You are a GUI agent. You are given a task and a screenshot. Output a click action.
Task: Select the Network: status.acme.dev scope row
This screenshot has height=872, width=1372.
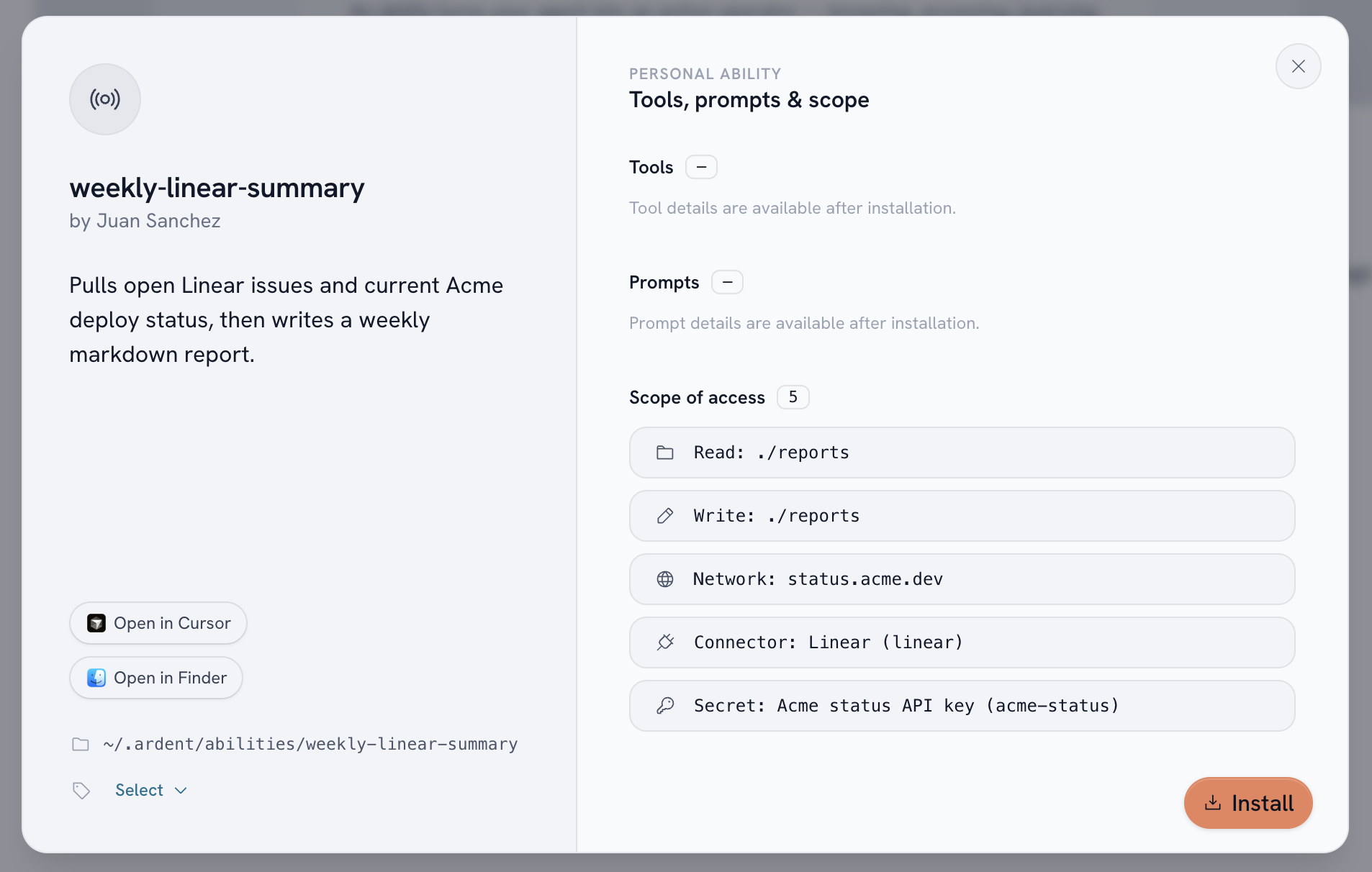(962, 579)
